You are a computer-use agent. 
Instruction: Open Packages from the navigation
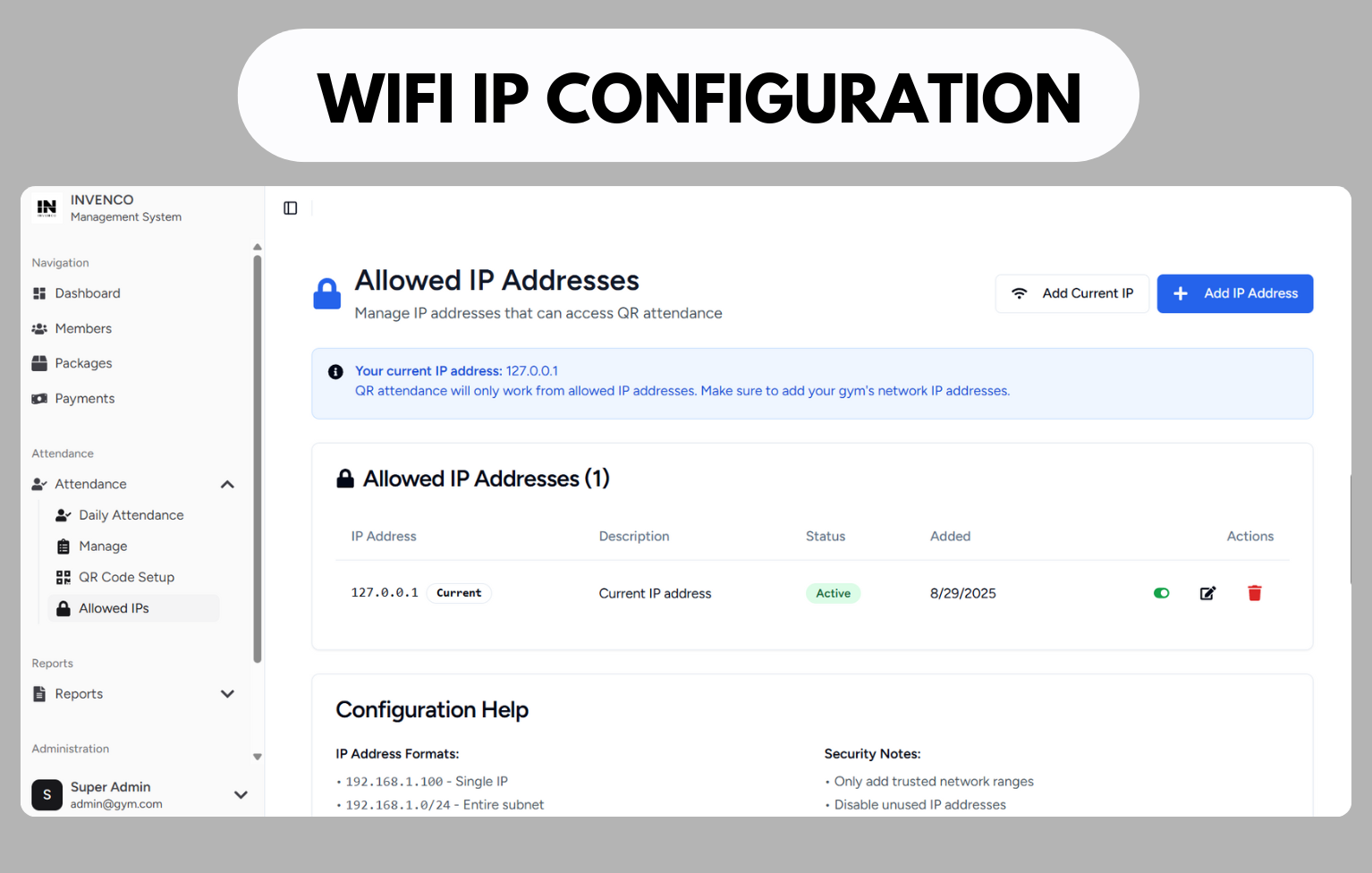83,363
